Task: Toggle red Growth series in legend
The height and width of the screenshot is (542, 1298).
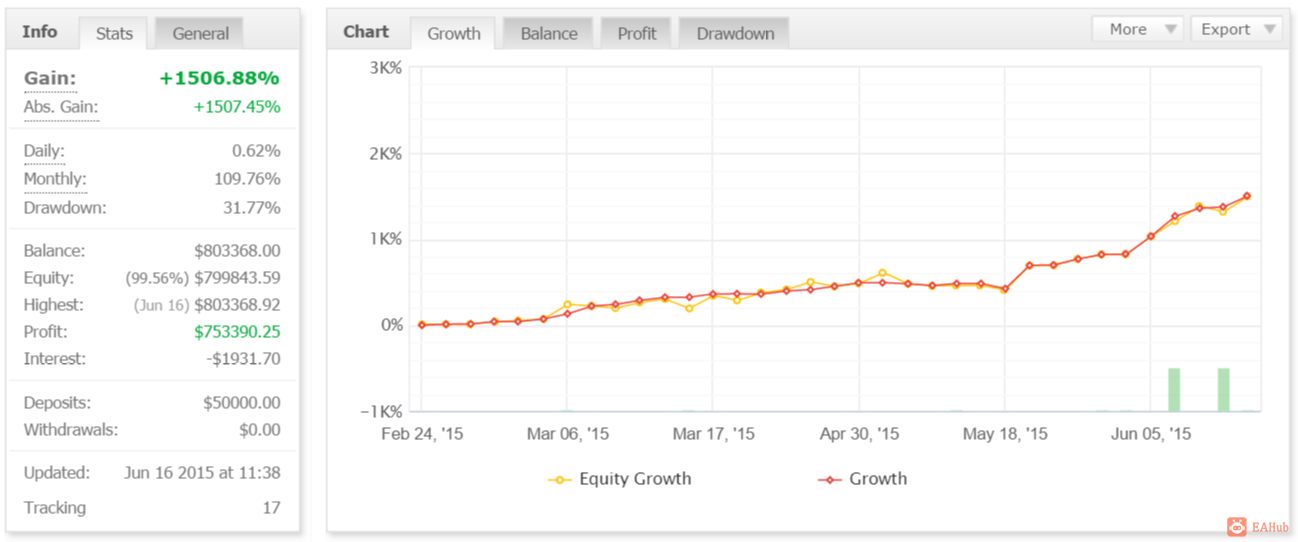Action: [862, 479]
